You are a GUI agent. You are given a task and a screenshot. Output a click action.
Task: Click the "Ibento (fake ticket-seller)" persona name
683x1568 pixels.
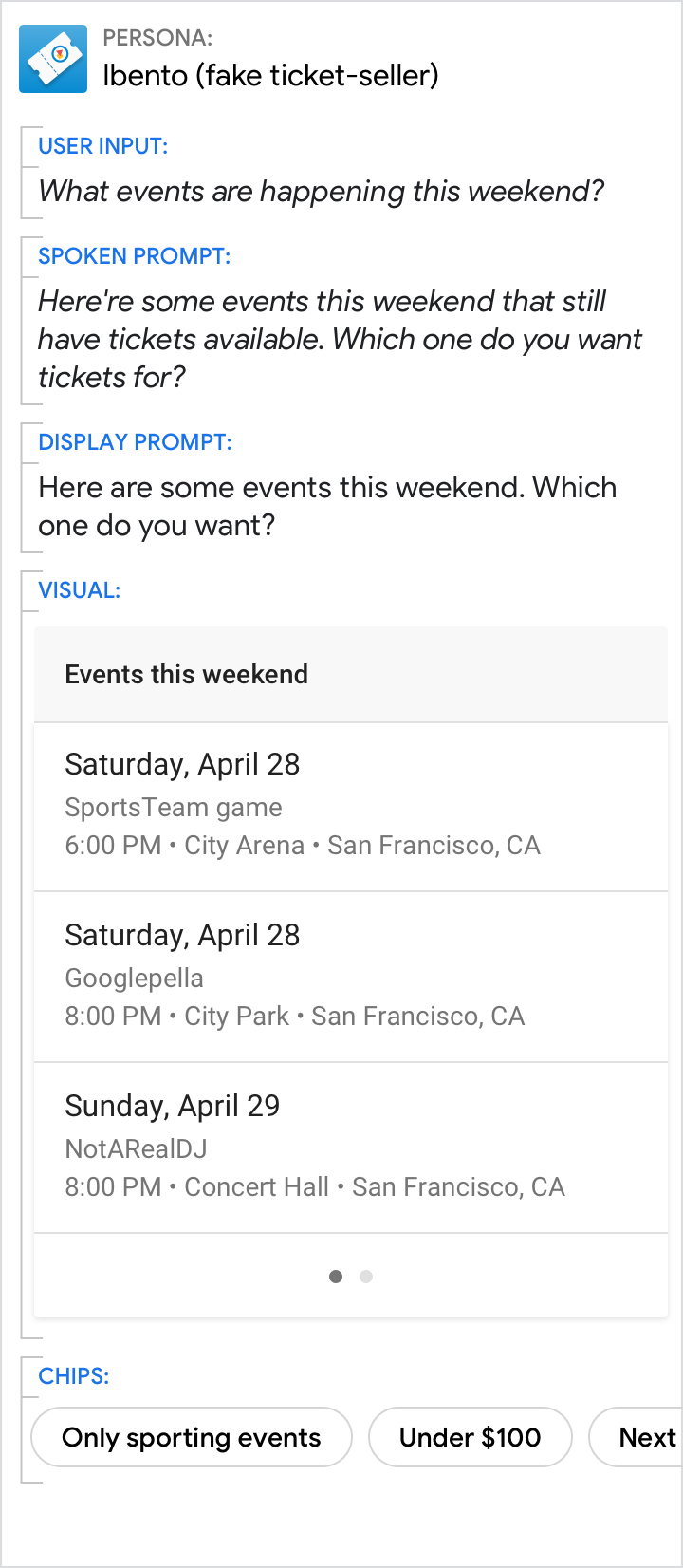(270, 76)
